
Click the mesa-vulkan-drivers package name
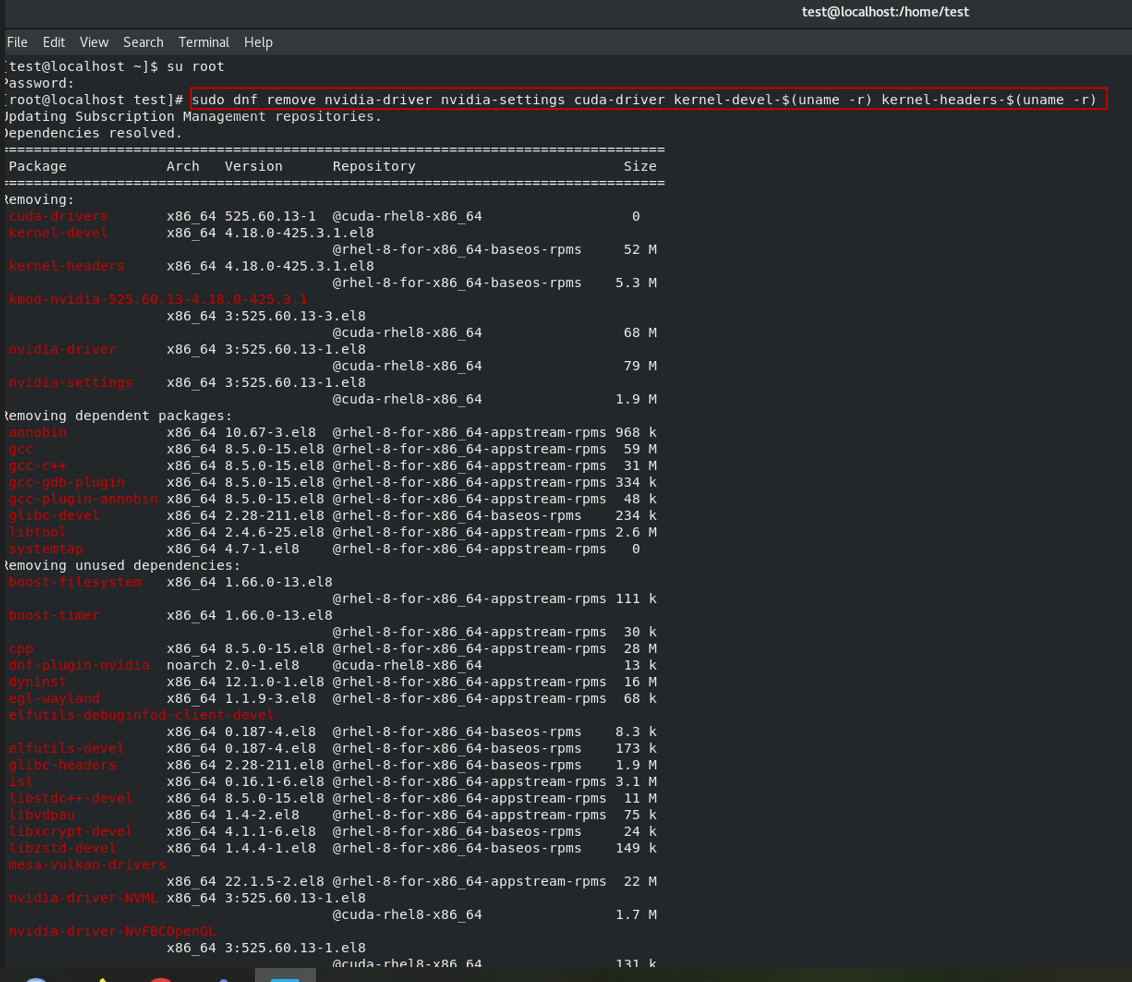pyautogui.click(x=87, y=864)
